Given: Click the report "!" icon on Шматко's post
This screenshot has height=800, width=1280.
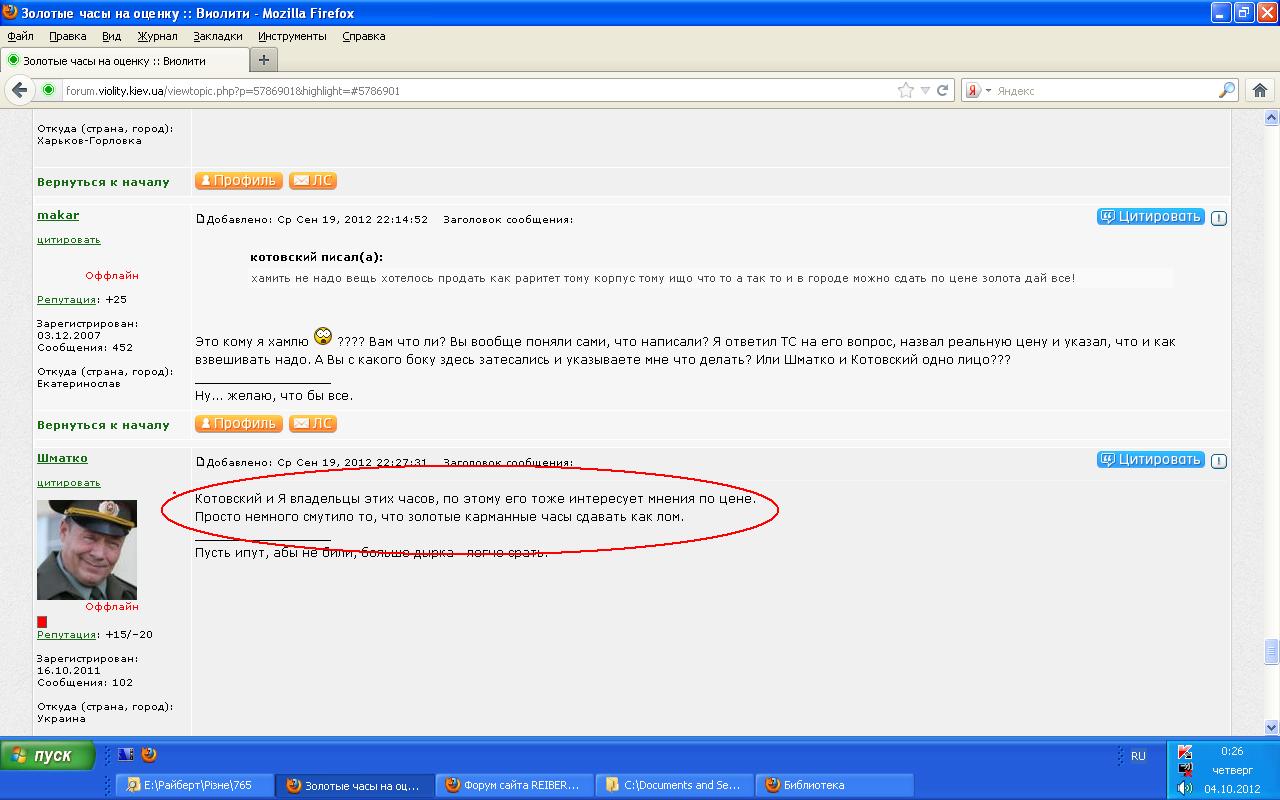Looking at the screenshot, I should [1219, 461].
